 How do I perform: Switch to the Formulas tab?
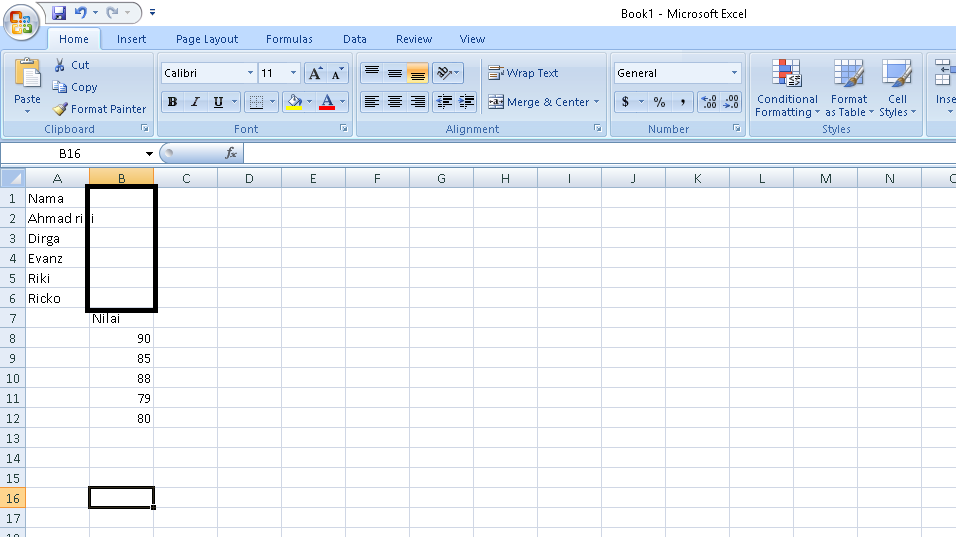[x=289, y=39]
